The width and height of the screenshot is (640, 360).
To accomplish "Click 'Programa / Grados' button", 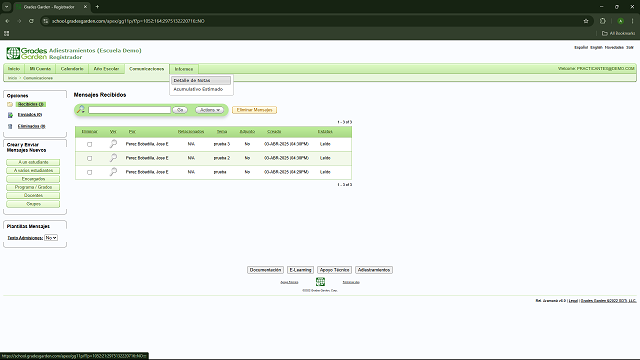I will [x=33, y=187].
